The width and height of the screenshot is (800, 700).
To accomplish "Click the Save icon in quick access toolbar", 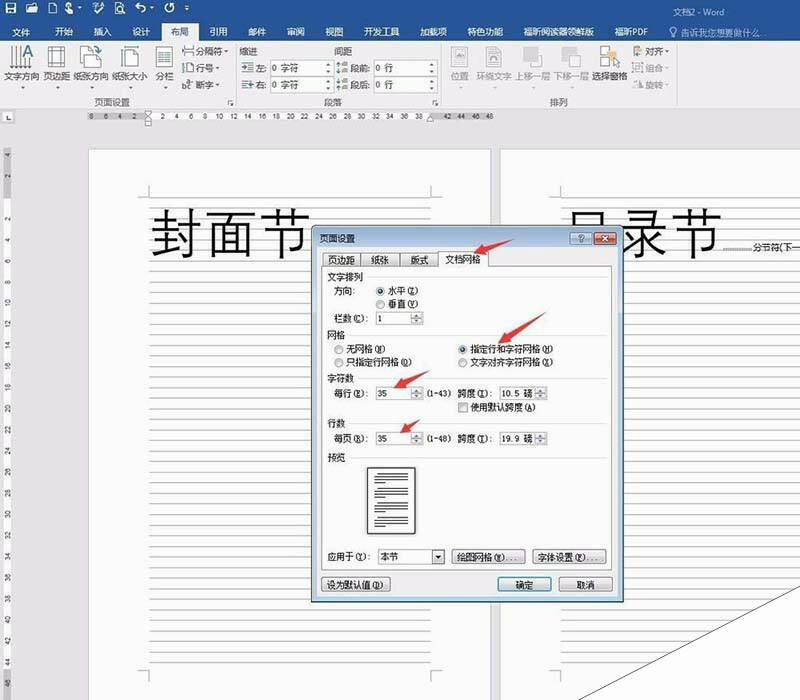I will 10,8.
